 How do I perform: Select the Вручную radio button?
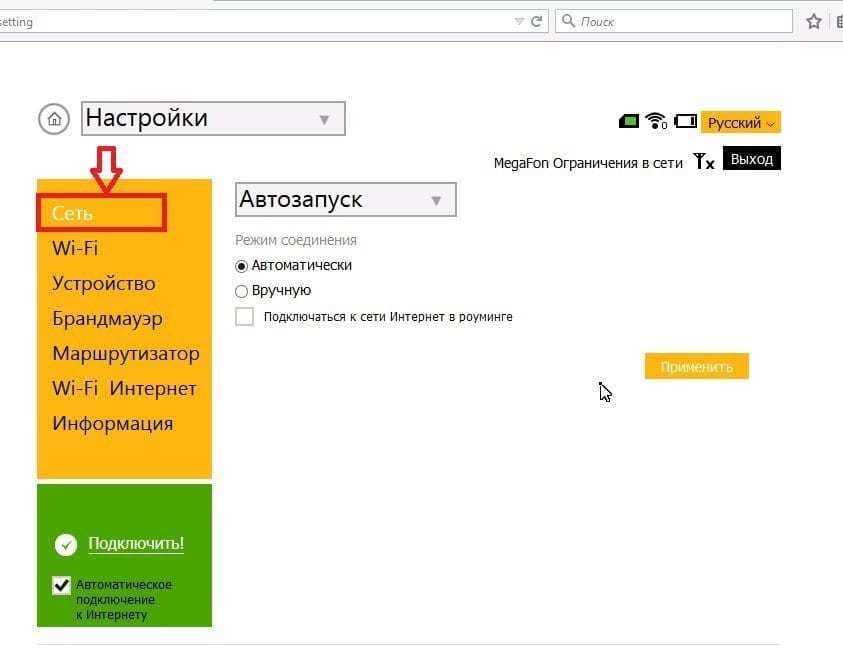tap(241, 291)
